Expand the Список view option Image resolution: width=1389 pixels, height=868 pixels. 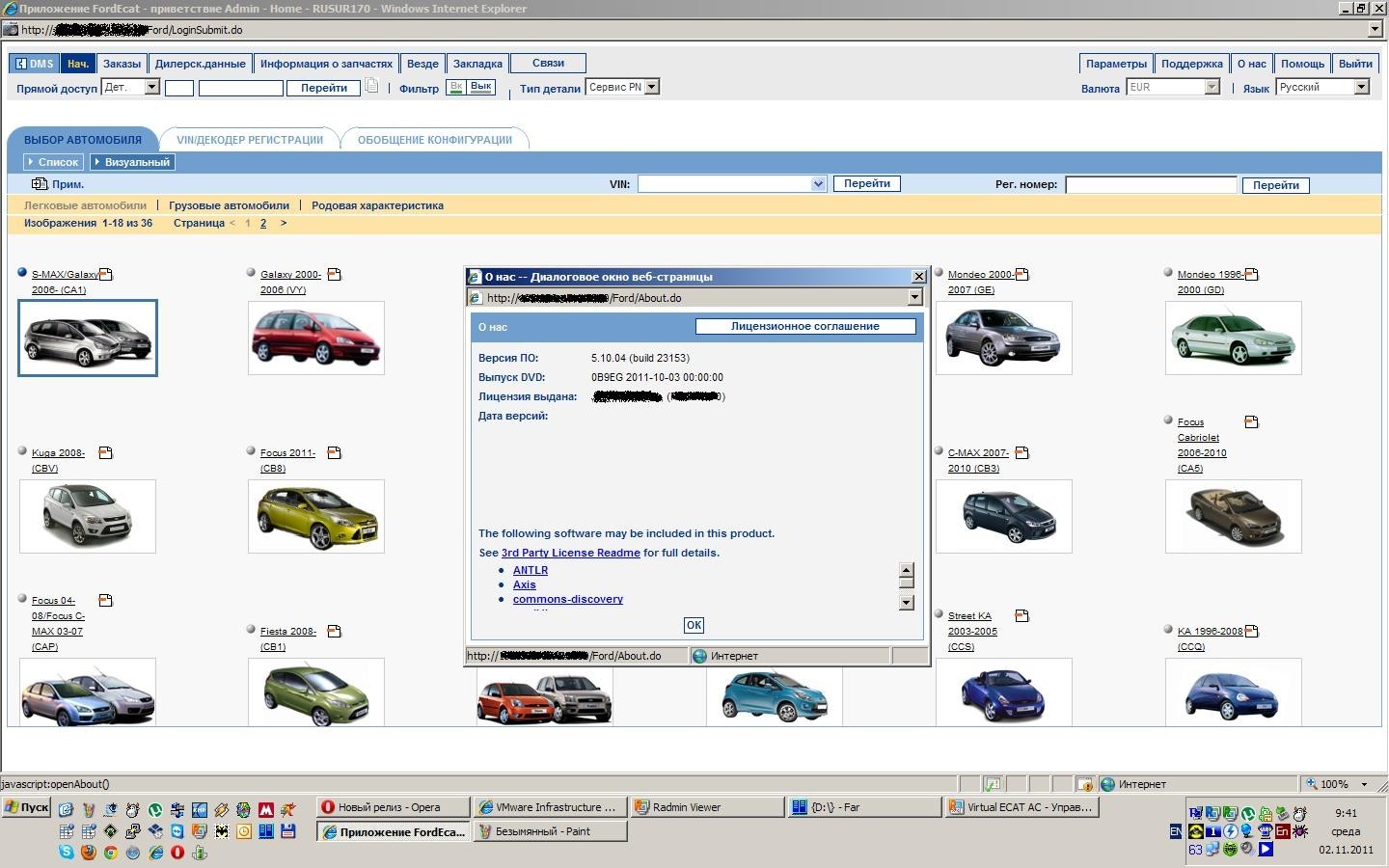coord(53,162)
